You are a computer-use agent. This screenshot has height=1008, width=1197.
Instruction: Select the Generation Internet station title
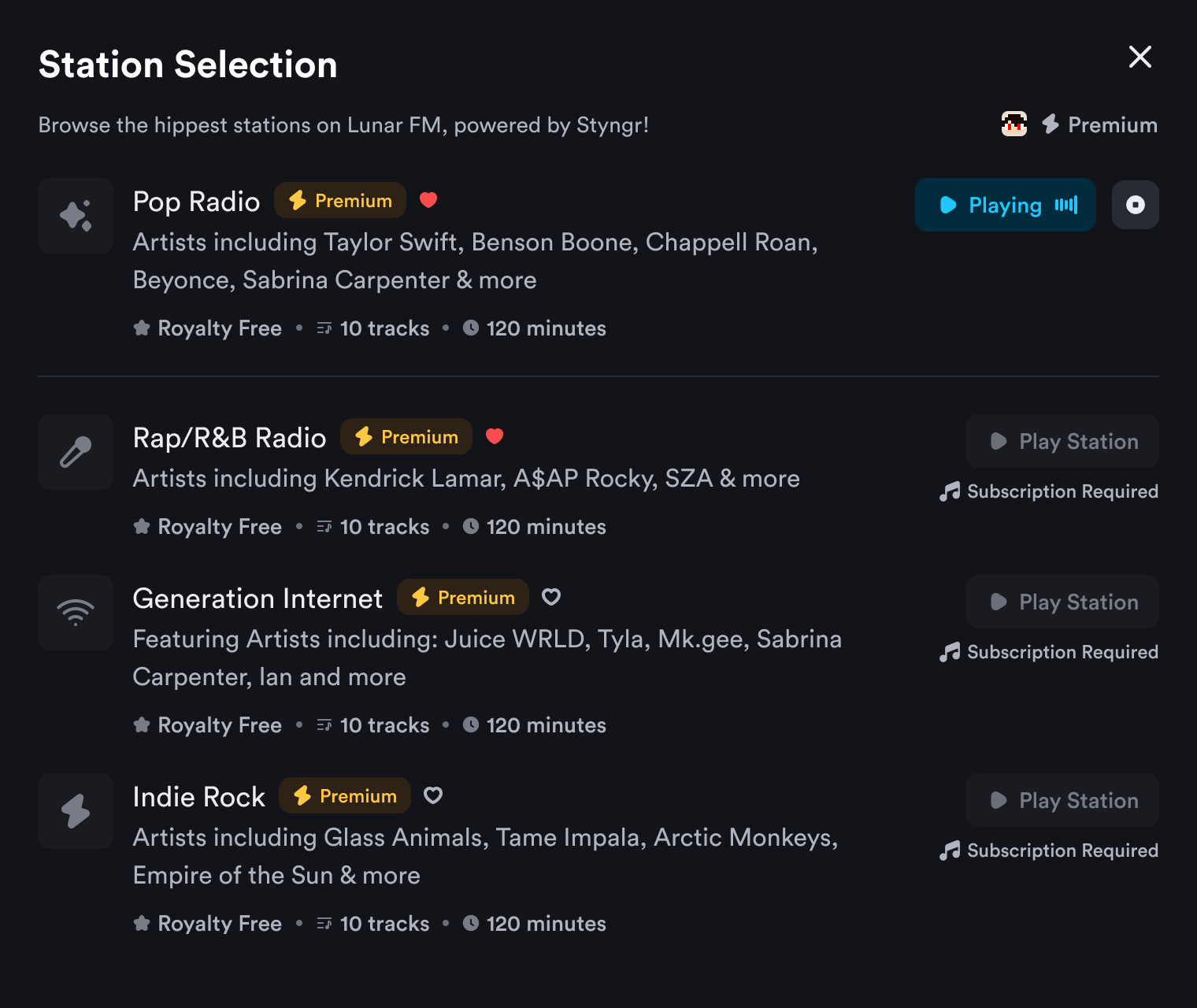point(258,598)
